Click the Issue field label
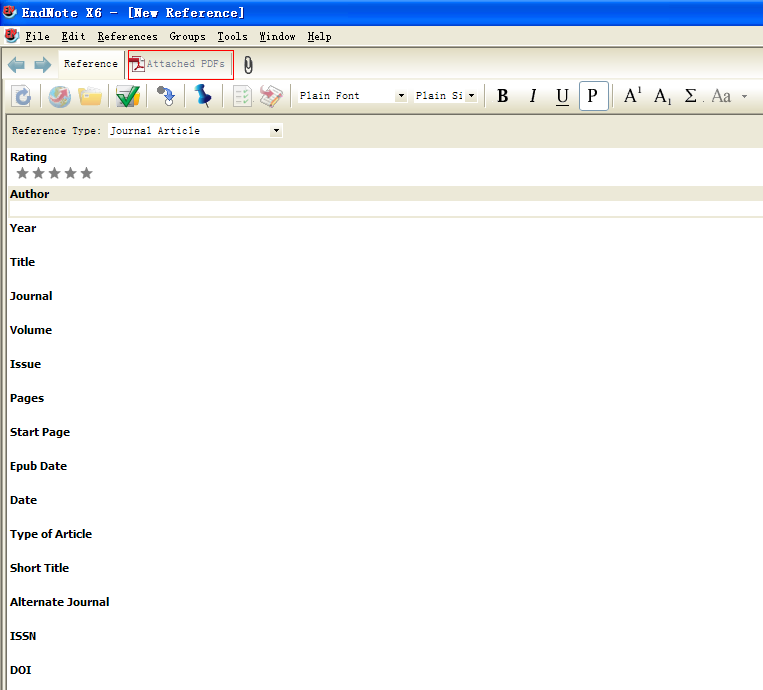The height and width of the screenshot is (690, 763). [x=25, y=364]
